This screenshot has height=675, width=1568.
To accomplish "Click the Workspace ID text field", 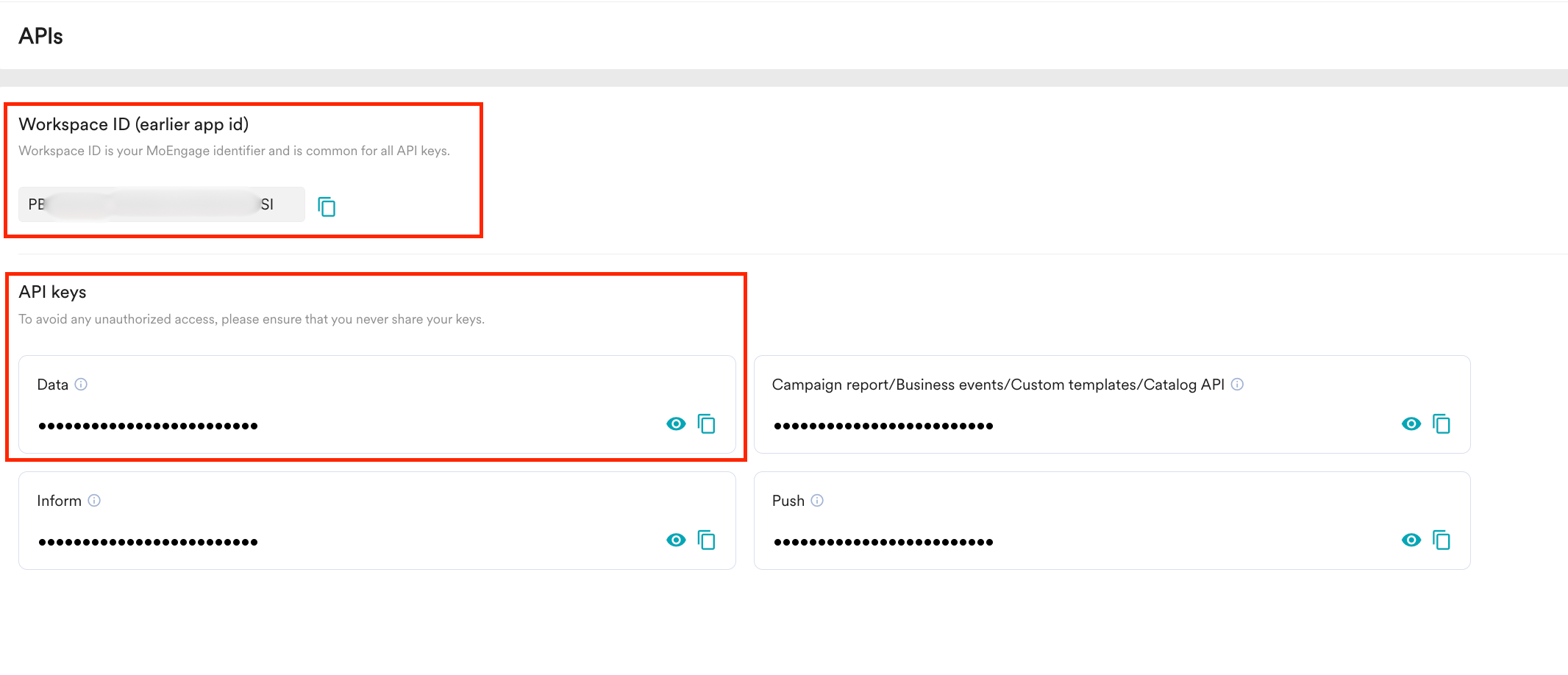I will [161, 204].
